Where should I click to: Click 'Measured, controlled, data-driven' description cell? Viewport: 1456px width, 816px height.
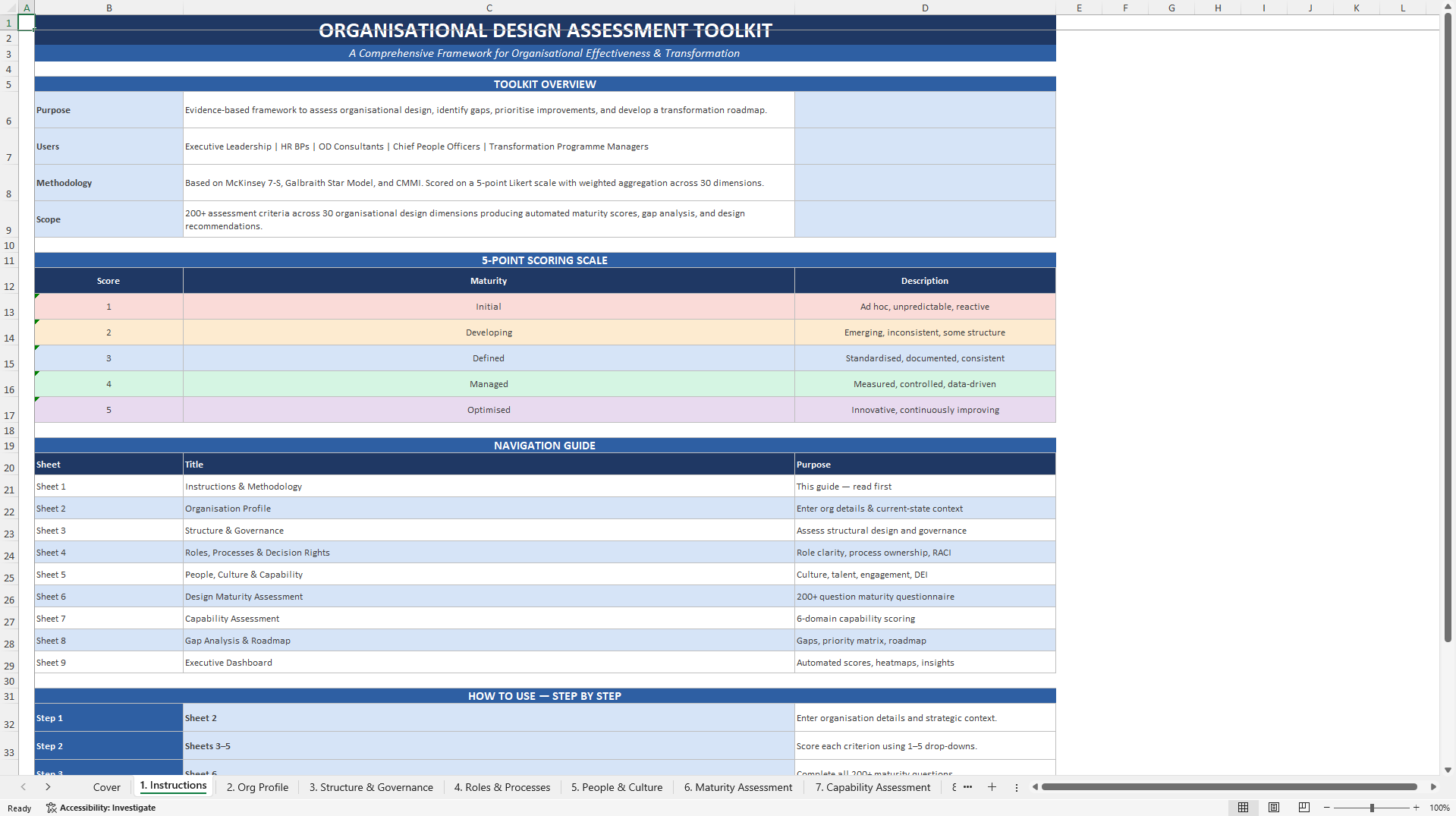coord(925,384)
